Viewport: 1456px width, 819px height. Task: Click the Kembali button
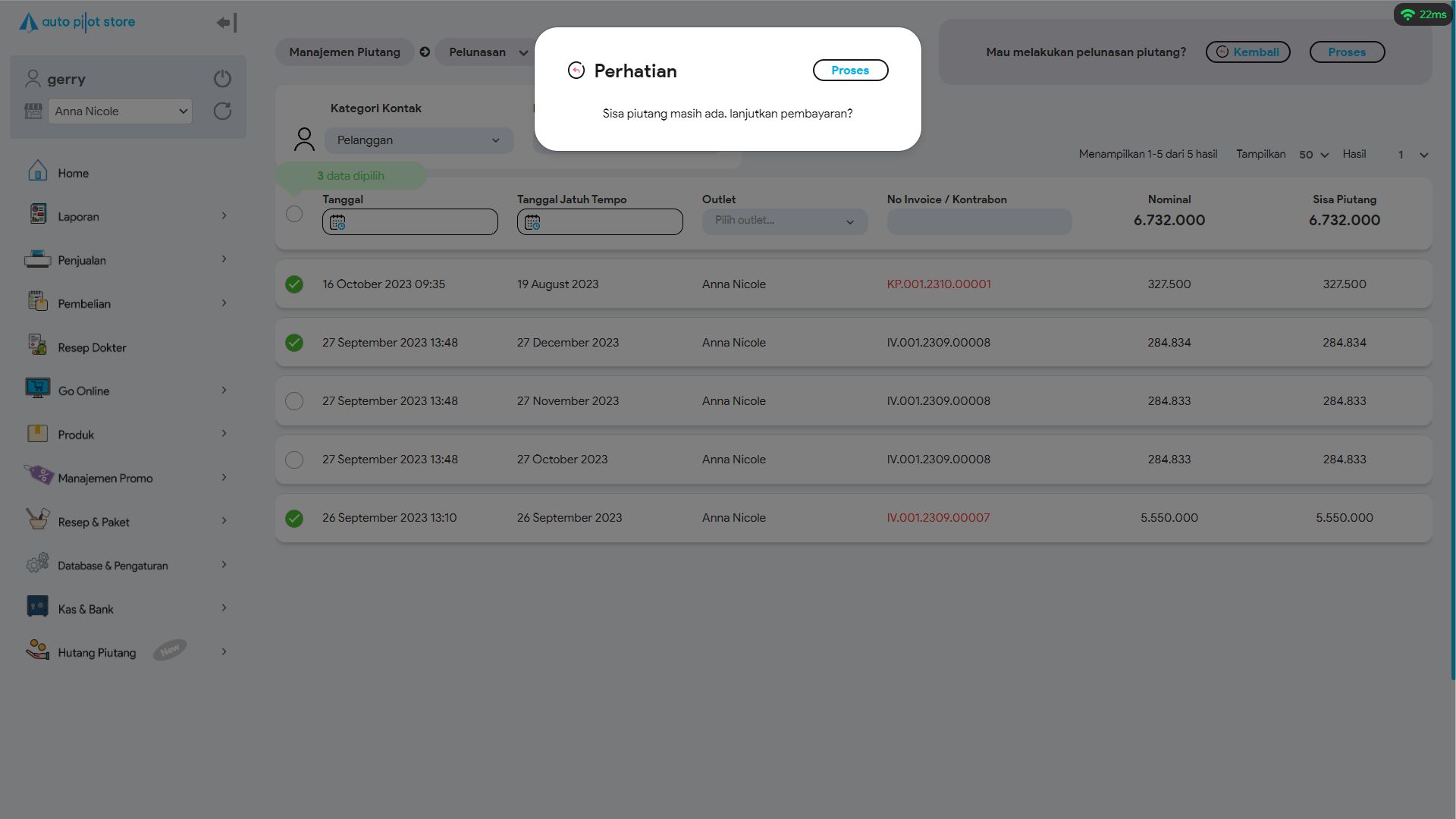(1247, 52)
